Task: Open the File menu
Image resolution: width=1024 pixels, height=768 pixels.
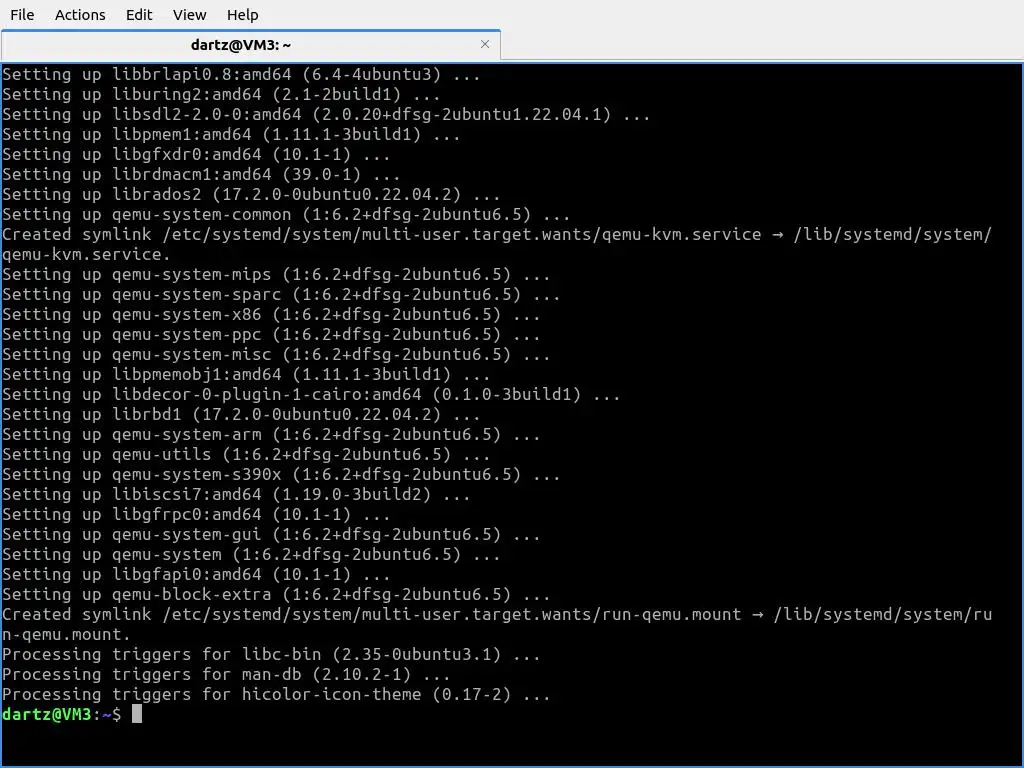Action: pyautogui.click(x=22, y=14)
